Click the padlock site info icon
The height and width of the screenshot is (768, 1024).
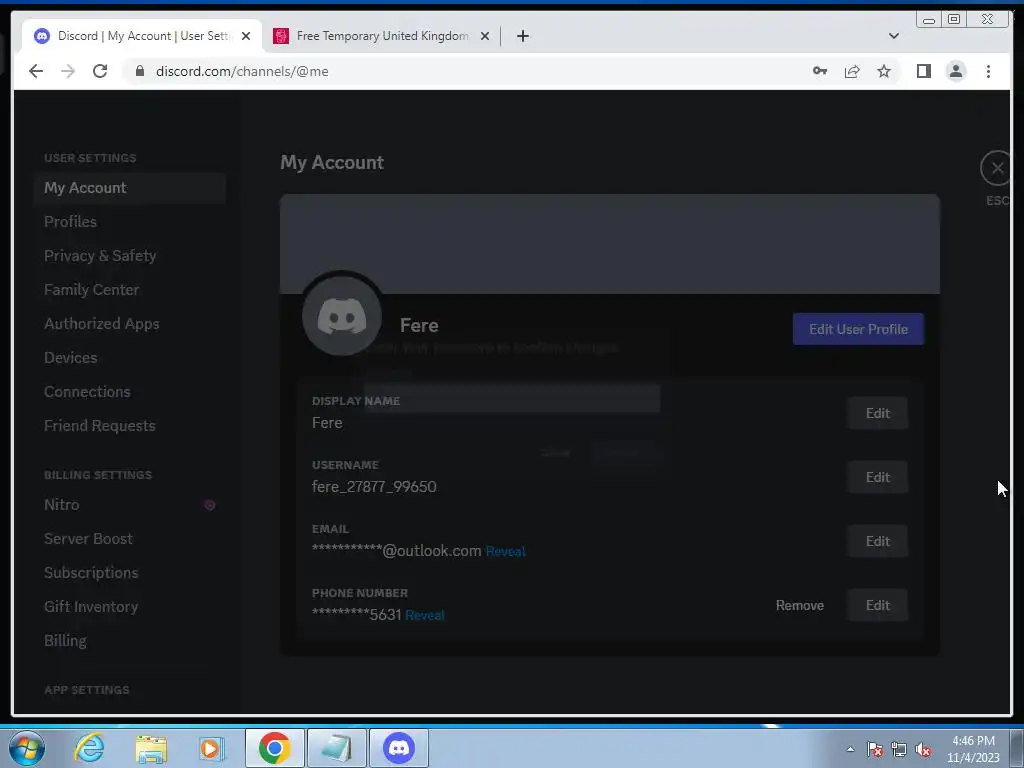click(140, 71)
